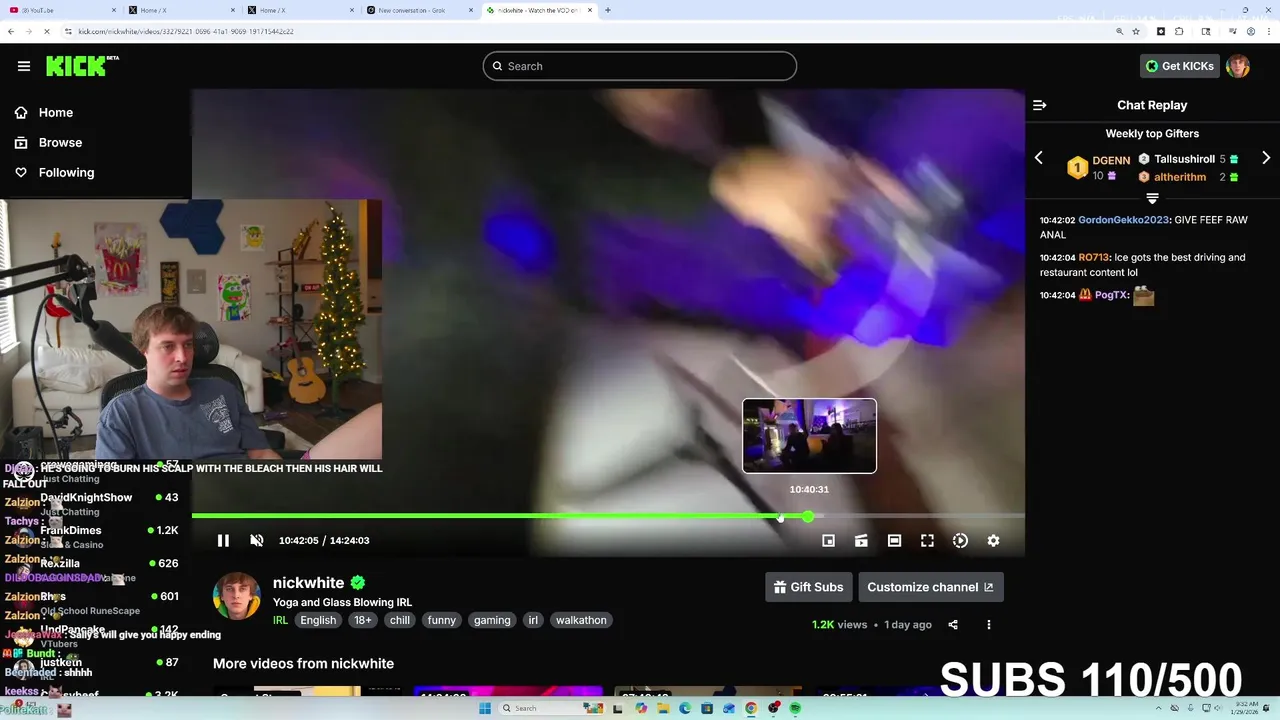
Task: Click the 10:40:31 preview thumbnail
Action: pyautogui.click(x=809, y=436)
